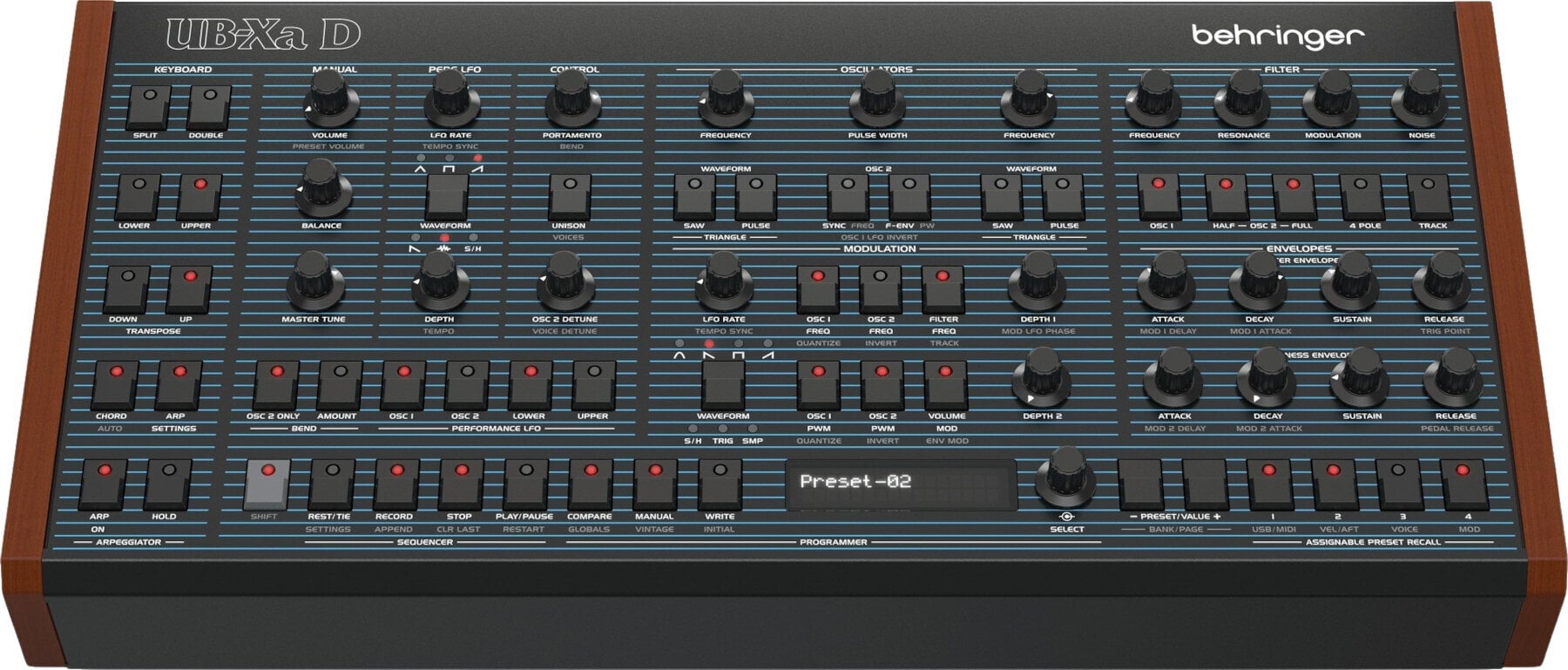Enable the HOLD arpeggiator button
The width and height of the screenshot is (1568, 670).
pos(167,484)
